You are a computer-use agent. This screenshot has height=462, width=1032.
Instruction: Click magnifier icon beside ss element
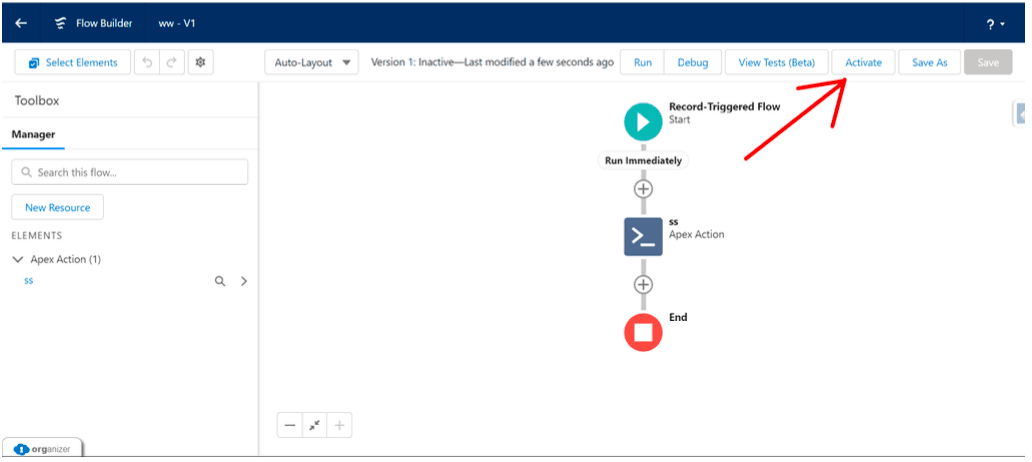pyautogui.click(x=220, y=281)
